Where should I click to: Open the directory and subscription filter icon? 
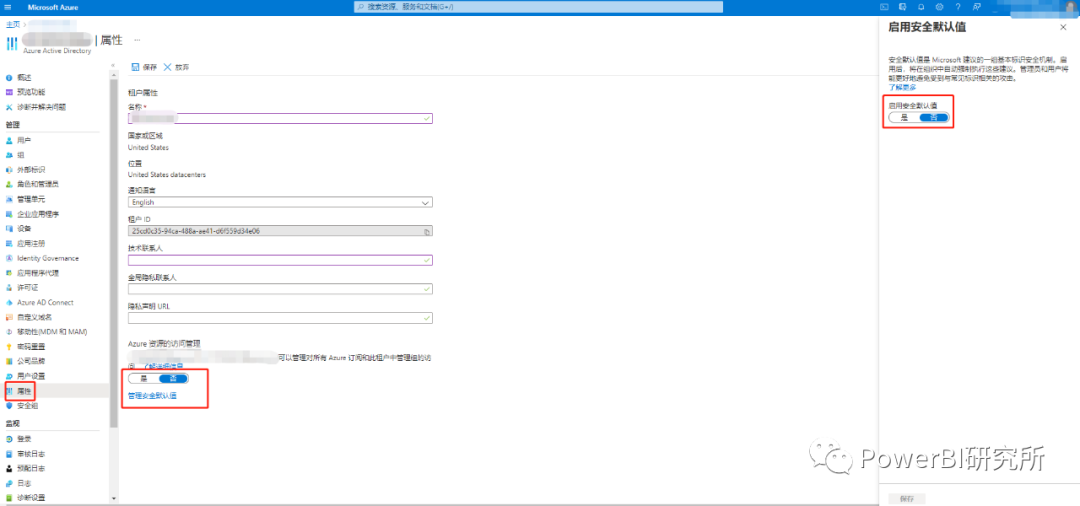coord(902,7)
